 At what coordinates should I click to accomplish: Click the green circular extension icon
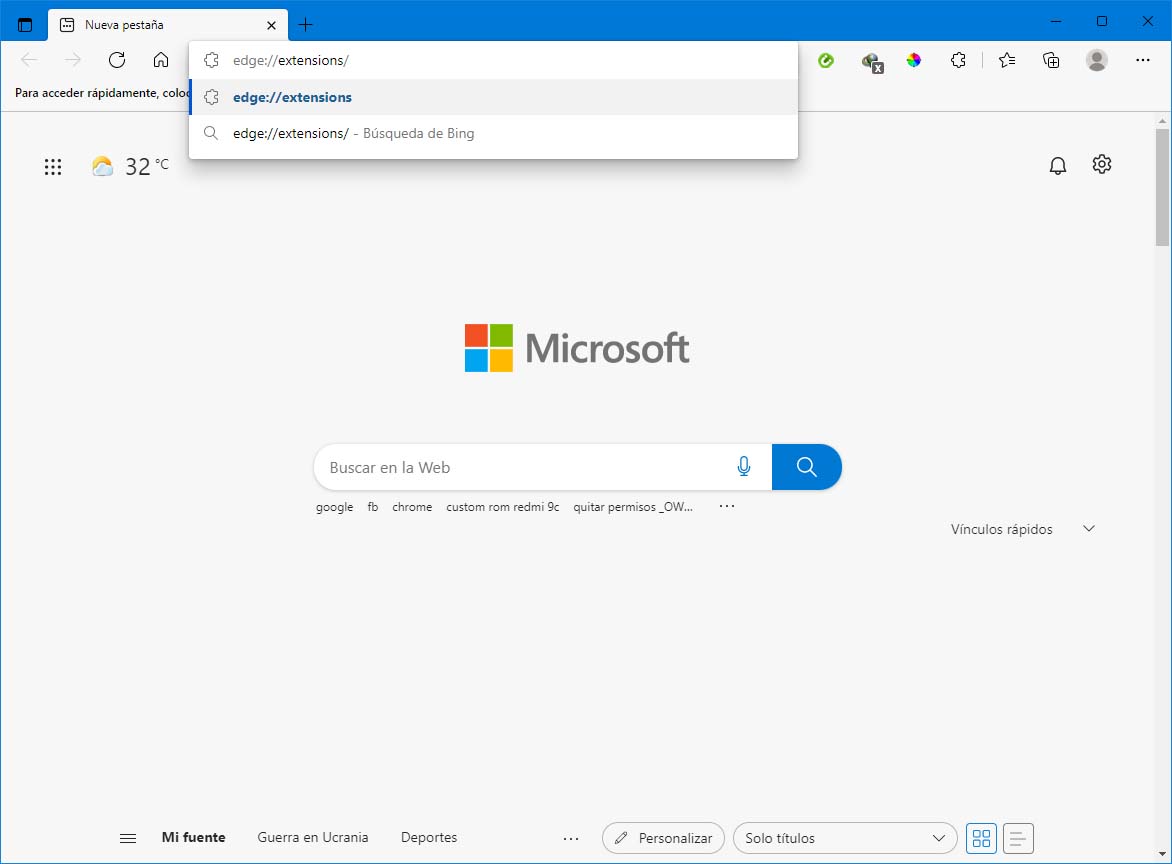pos(826,61)
